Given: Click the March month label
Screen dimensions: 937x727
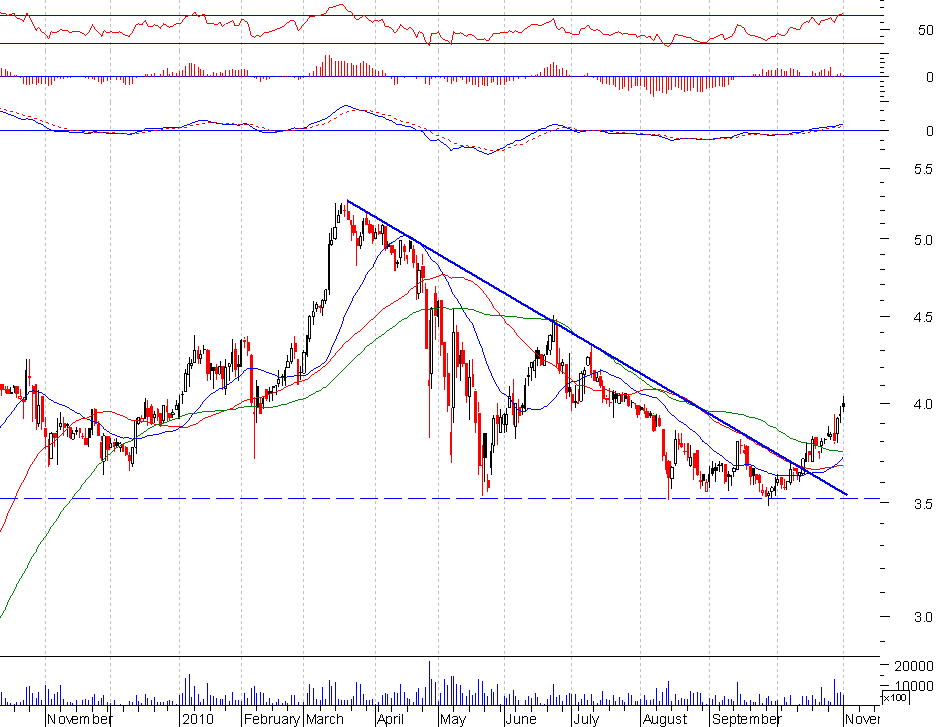Looking at the screenshot, I should (324, 719).
